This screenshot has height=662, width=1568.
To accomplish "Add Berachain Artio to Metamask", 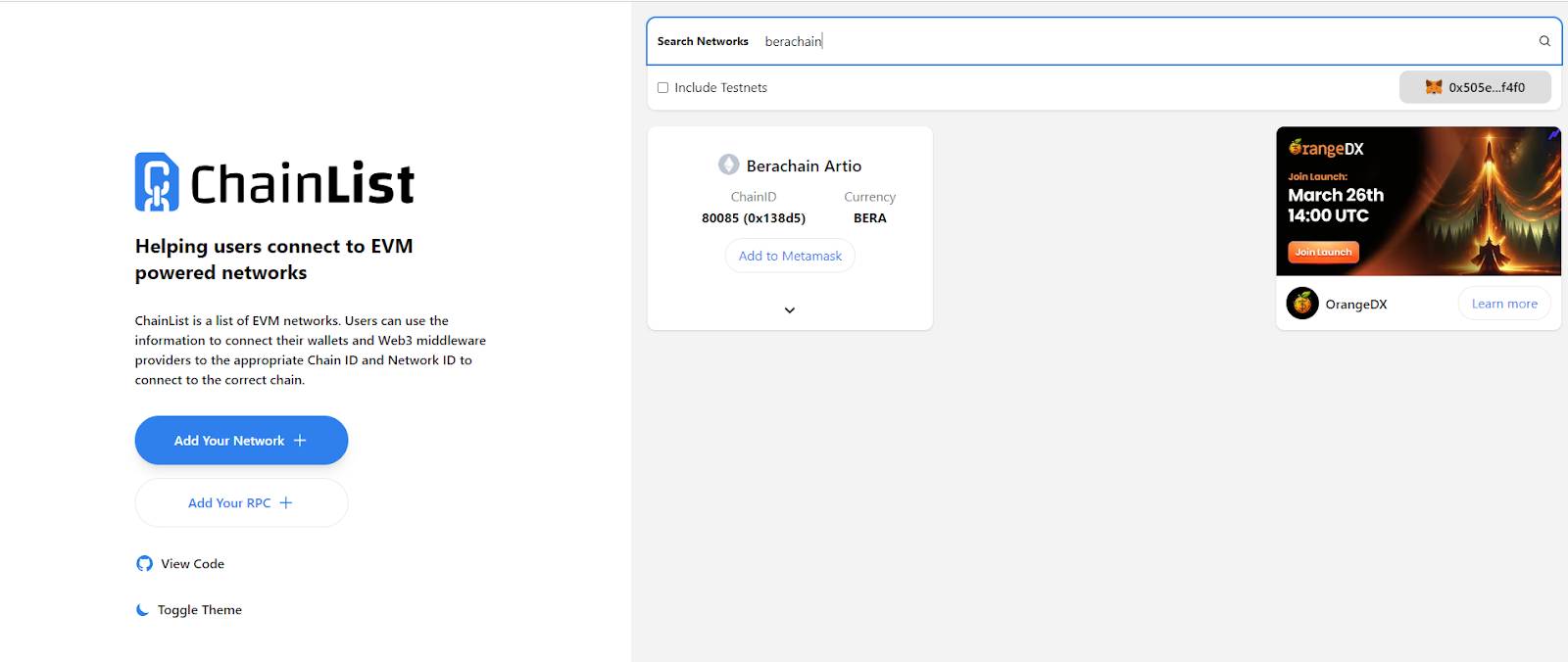I will (790, 256).
